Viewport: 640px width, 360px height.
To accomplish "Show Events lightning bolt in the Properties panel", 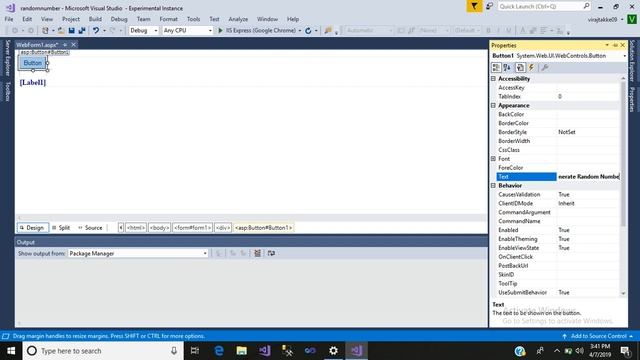I will [x=531, y=67].
